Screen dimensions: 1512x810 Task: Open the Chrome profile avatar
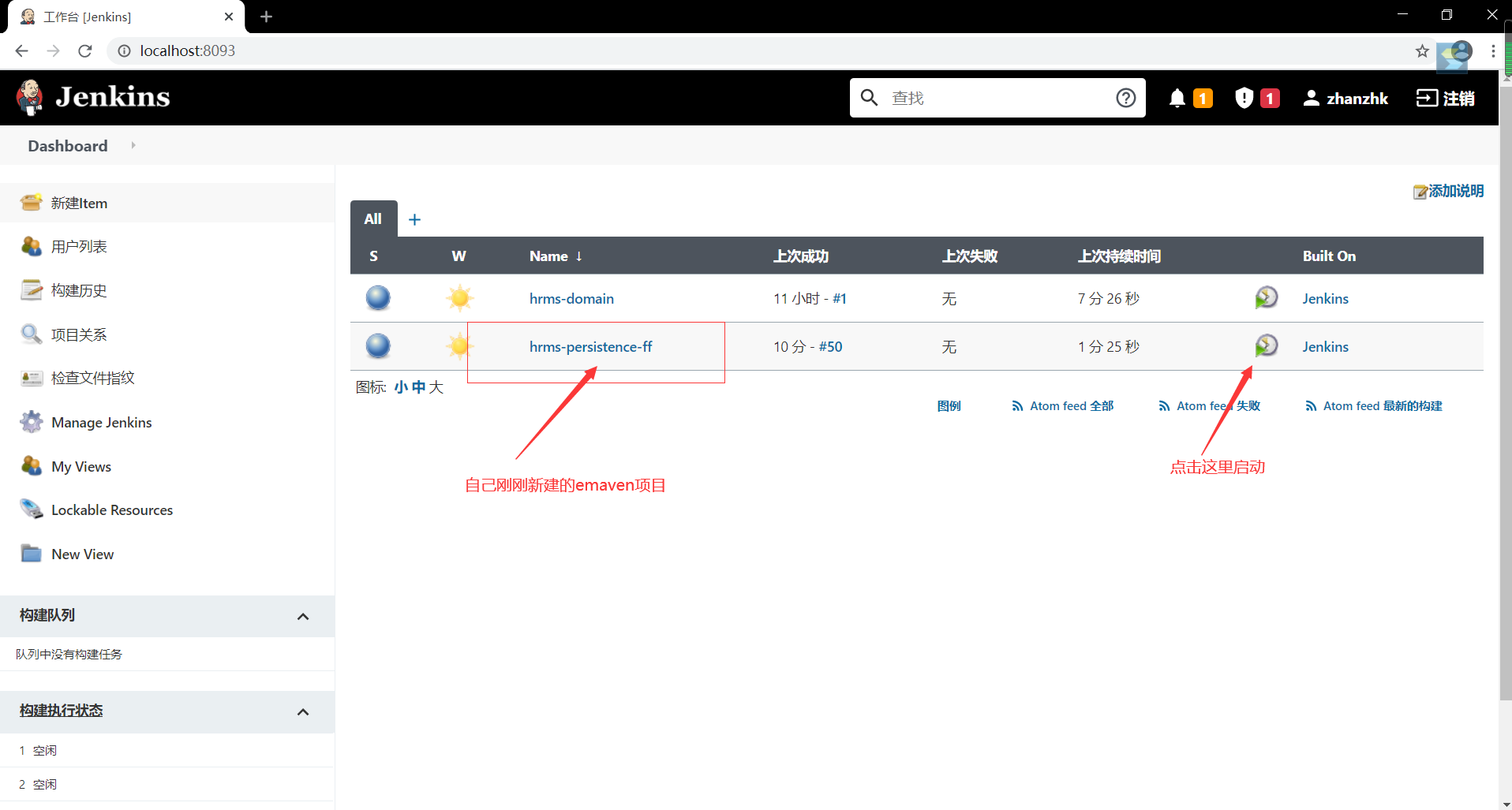(1461, 51)
